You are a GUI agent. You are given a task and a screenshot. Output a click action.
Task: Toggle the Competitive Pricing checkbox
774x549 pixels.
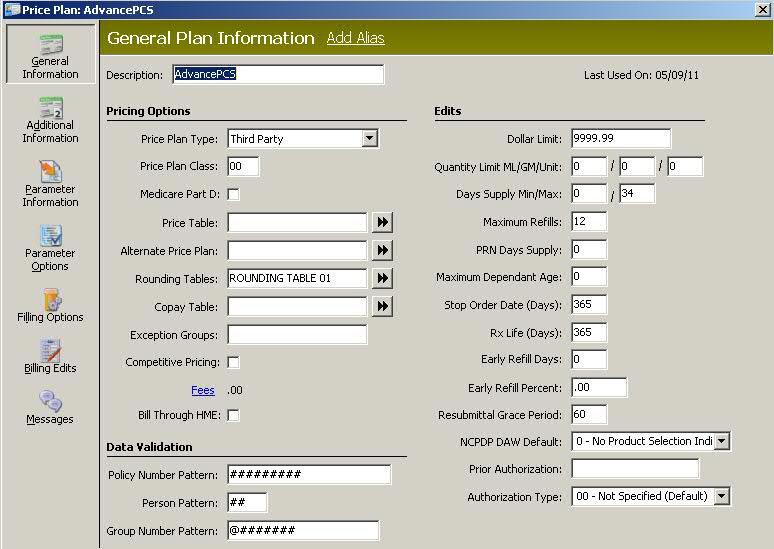[233, 362]
